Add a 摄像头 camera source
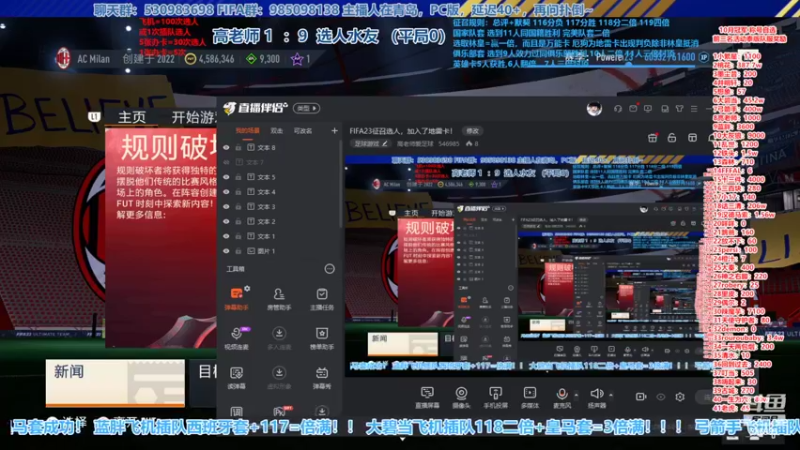Viewport: 800px width, 450px height. (x=461, y=397)
